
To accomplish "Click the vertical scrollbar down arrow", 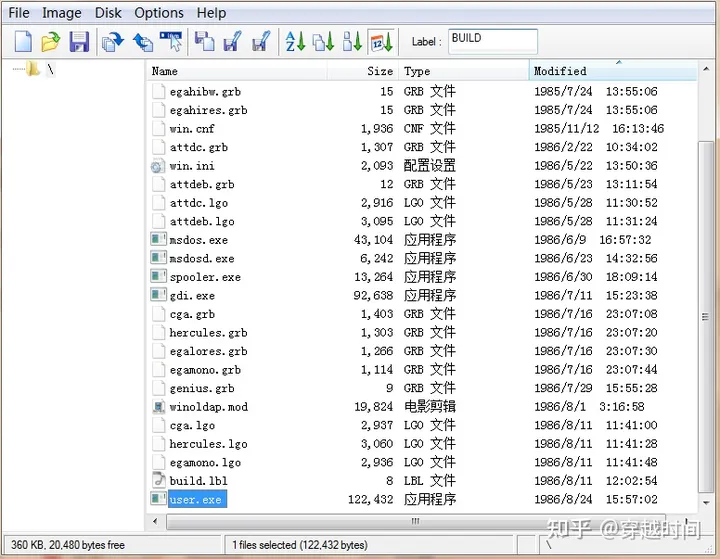I will pos(706,503).
